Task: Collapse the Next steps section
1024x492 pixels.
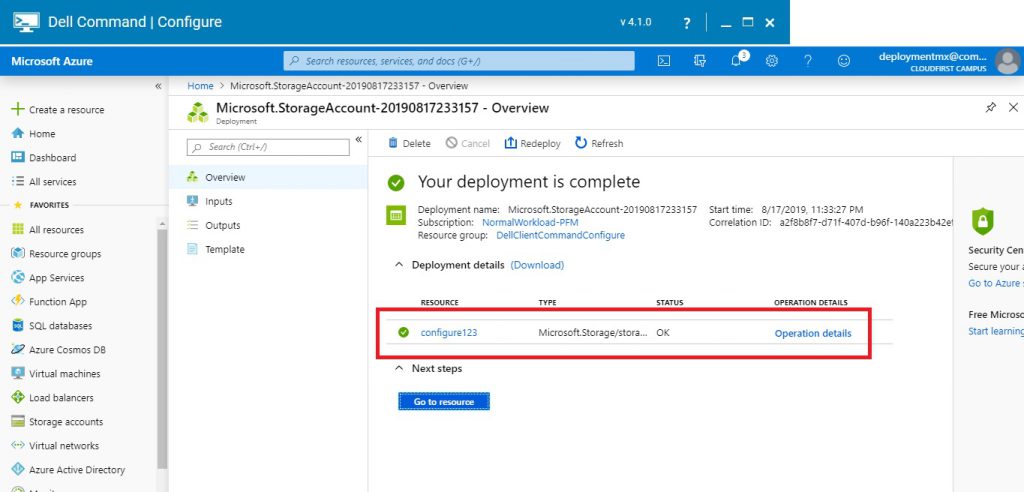Action: click(400, 368)
